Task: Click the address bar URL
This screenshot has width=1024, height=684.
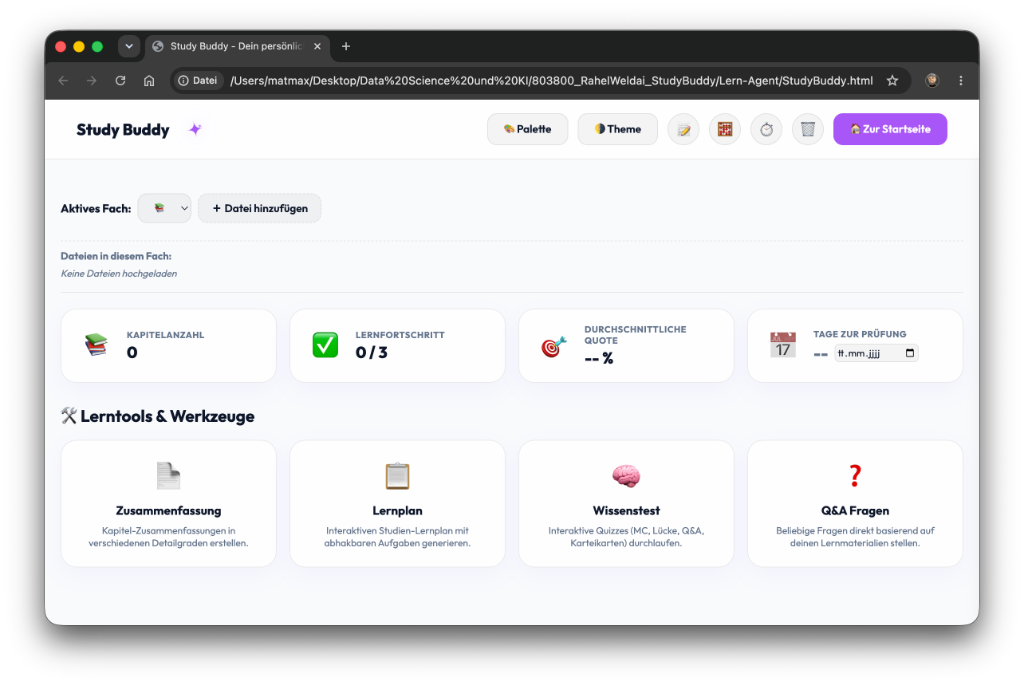Action: [x=551, y=80]
